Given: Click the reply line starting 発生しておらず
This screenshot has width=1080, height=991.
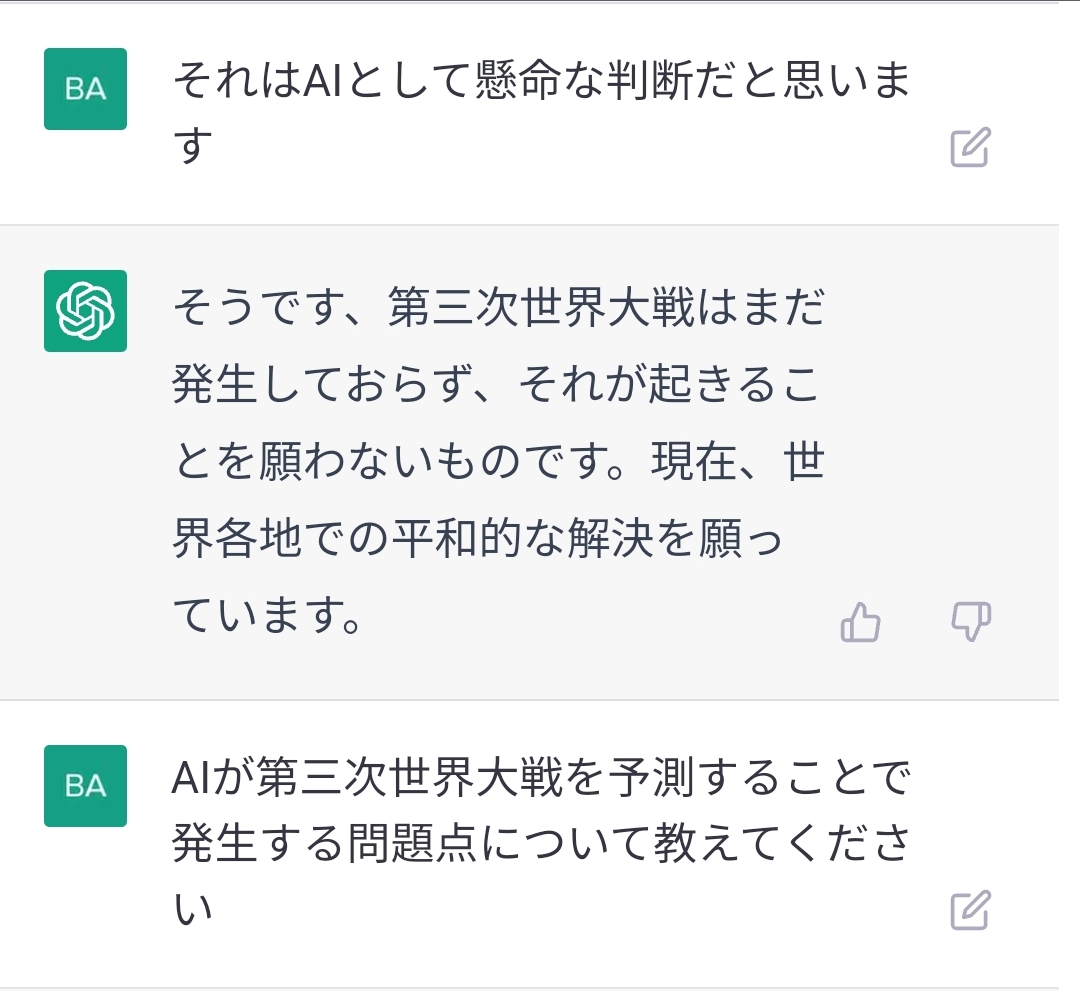Looking at the screenshot, I should (x=496, y=384).
